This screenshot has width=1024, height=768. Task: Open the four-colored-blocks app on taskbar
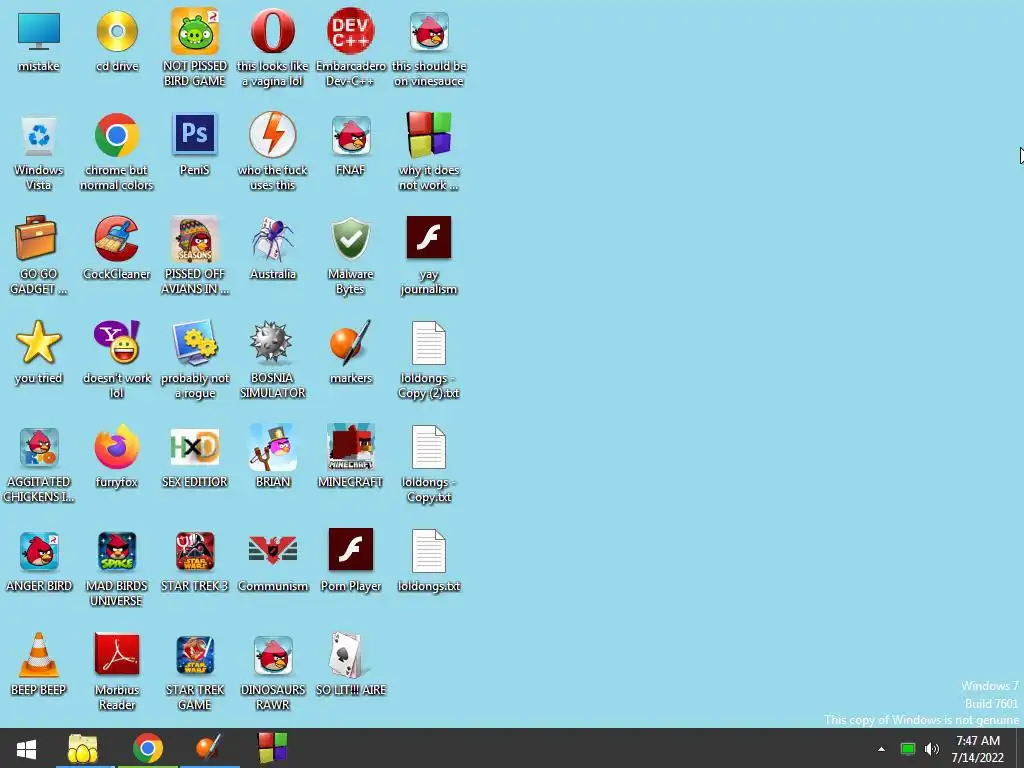tap(272, 748)
